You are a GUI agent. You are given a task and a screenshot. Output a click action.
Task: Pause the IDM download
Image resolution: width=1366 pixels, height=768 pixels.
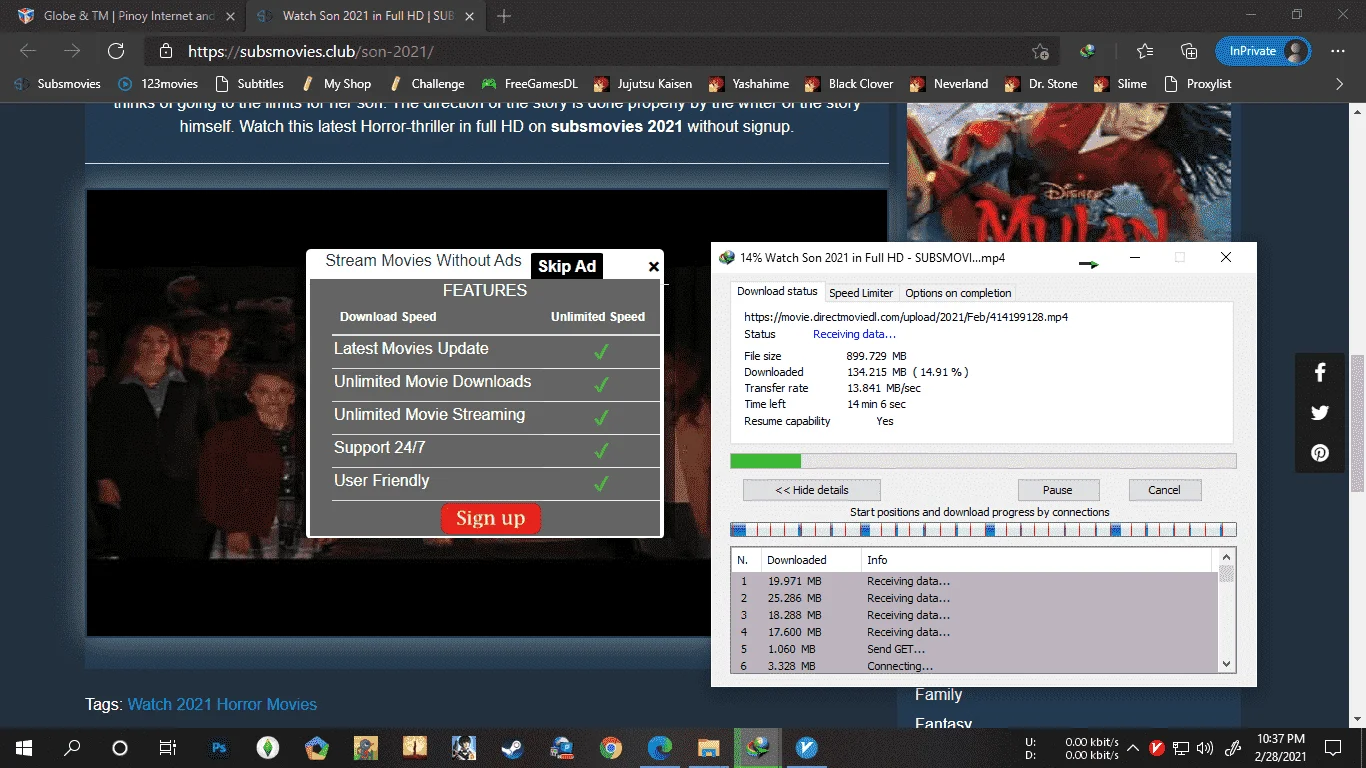1058,490
